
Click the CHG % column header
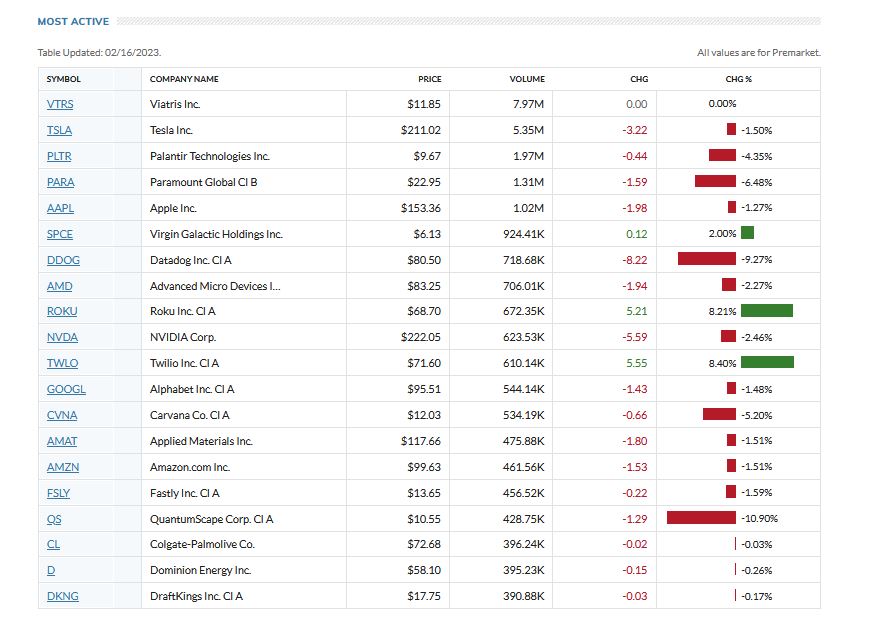pyautogui.click(x=738, y=79)
